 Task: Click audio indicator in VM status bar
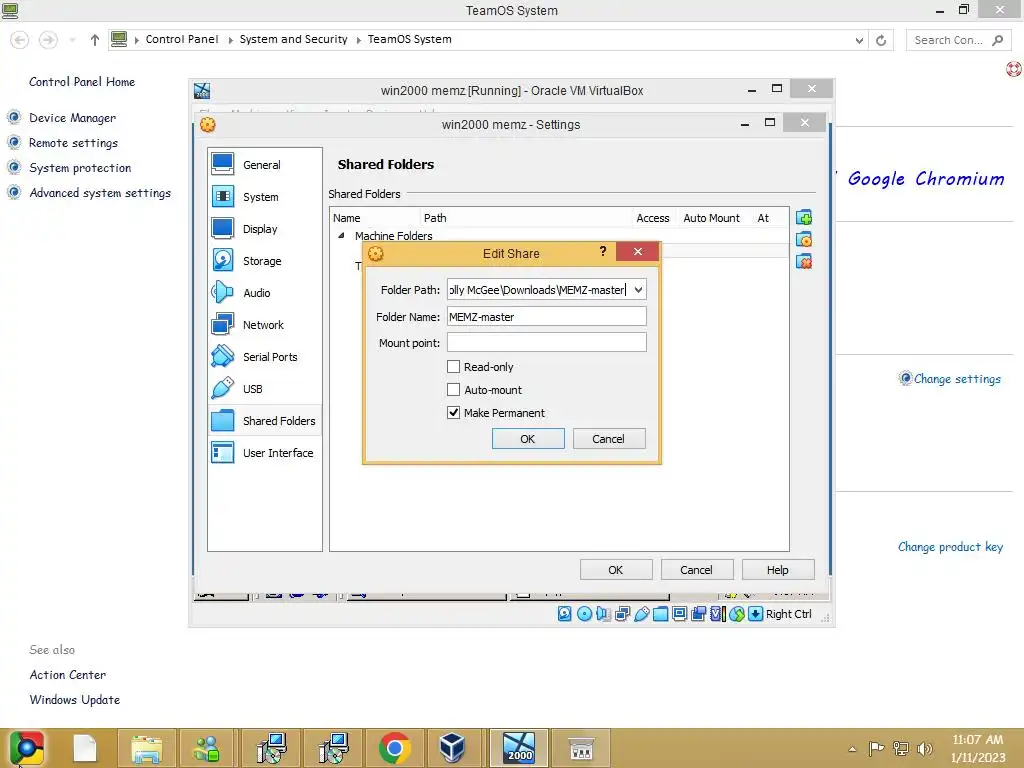pyautogui.click(x=603, y=614)
